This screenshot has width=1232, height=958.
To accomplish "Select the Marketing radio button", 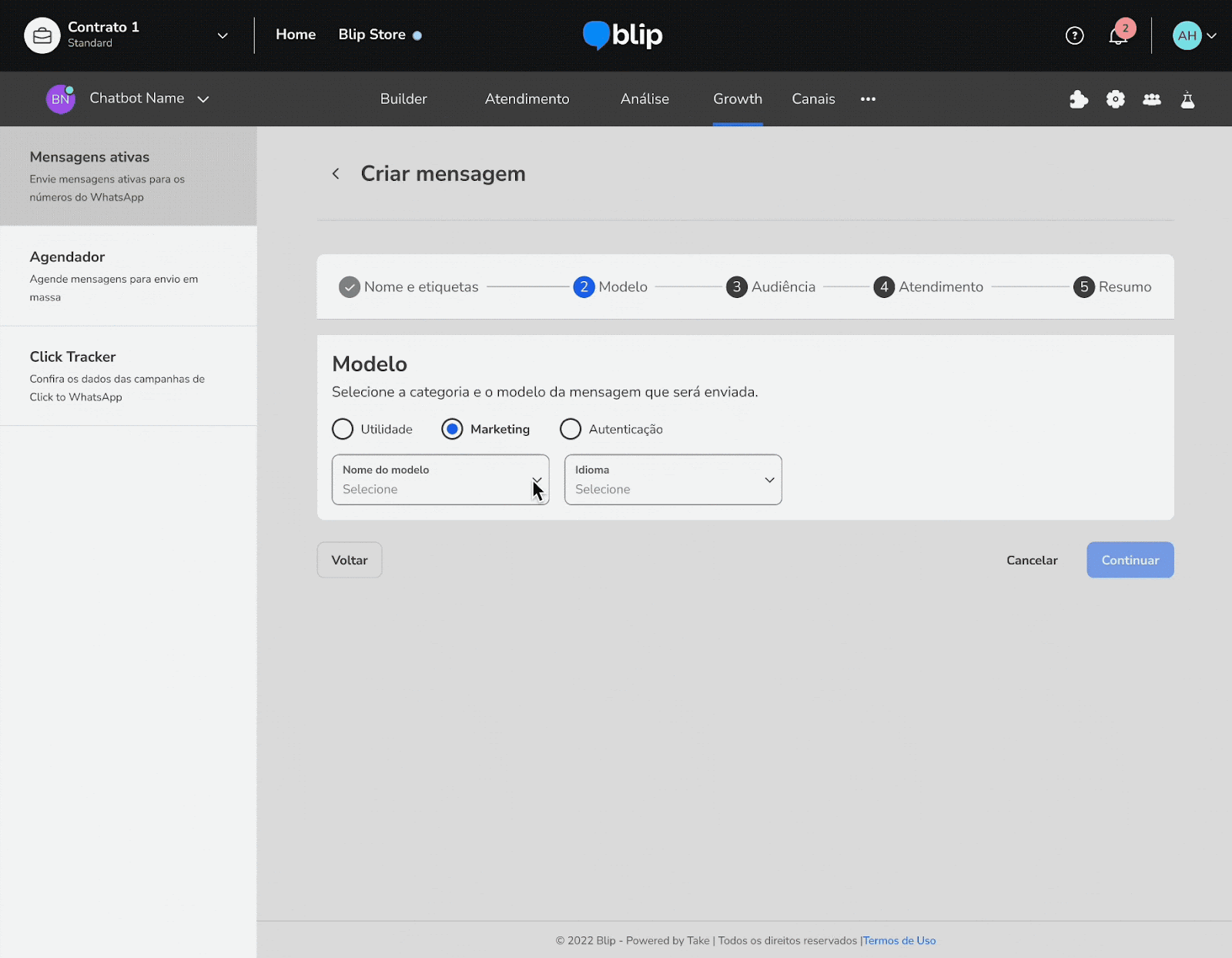I will (452, 429).
